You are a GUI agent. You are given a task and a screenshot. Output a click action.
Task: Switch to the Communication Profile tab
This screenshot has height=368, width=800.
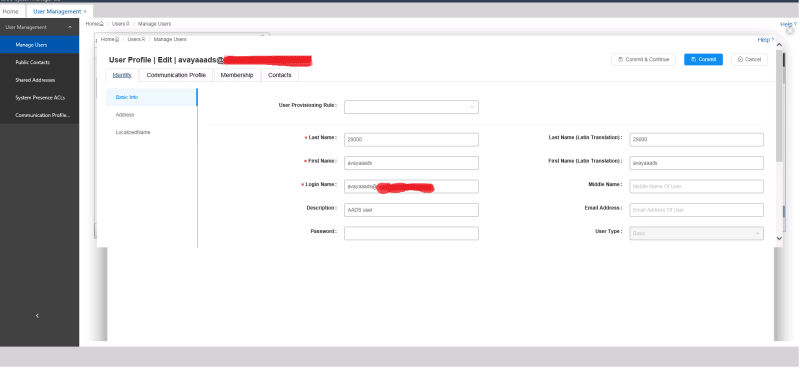pyautogui.click(x=176, y=75)
